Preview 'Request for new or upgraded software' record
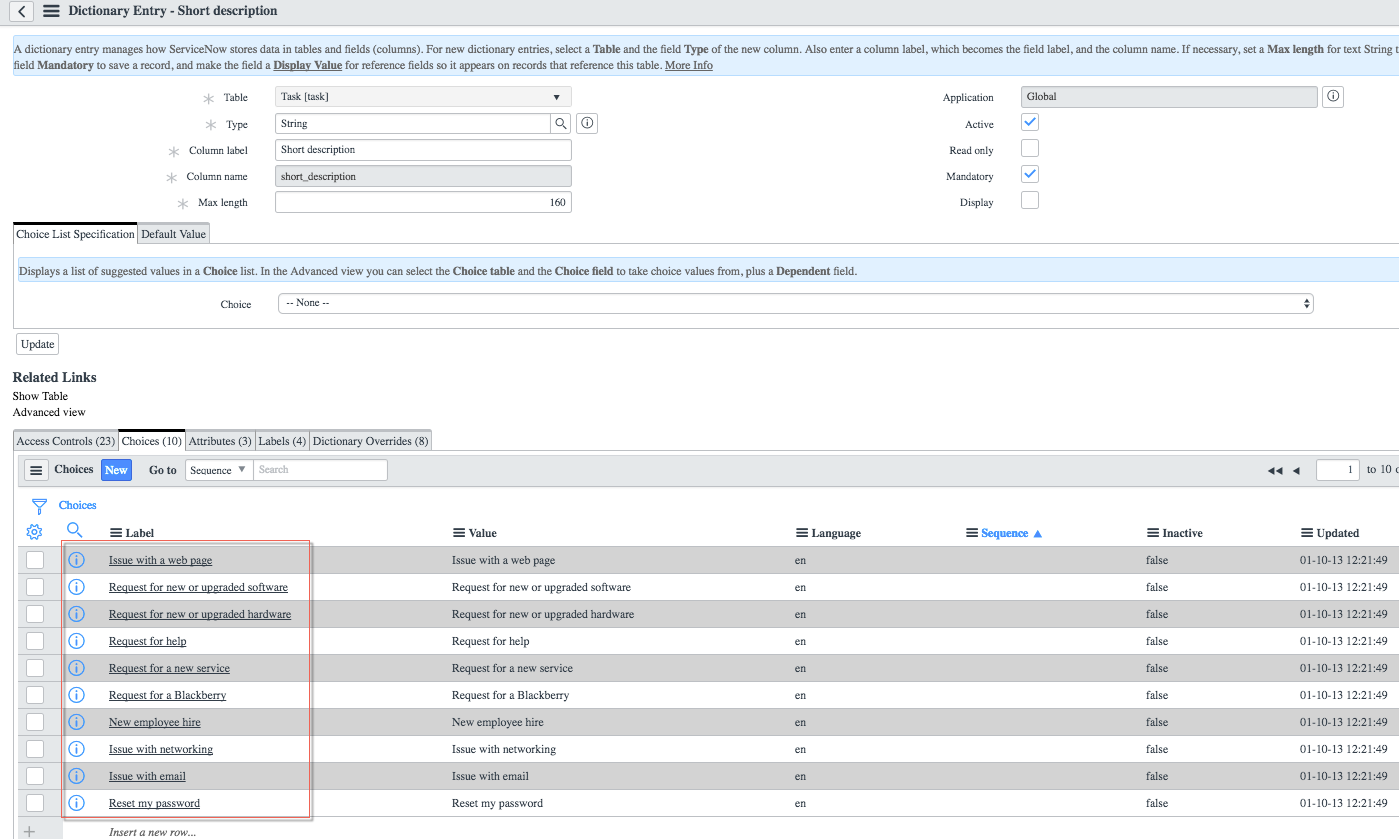The width and height of the screenshot is (1399, 839). 76,587
